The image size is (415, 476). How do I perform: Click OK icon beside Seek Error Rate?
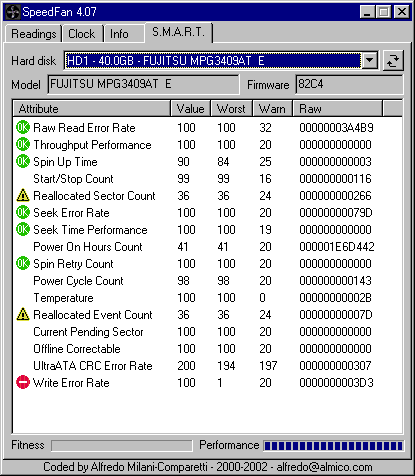click(x=23, y=213)
